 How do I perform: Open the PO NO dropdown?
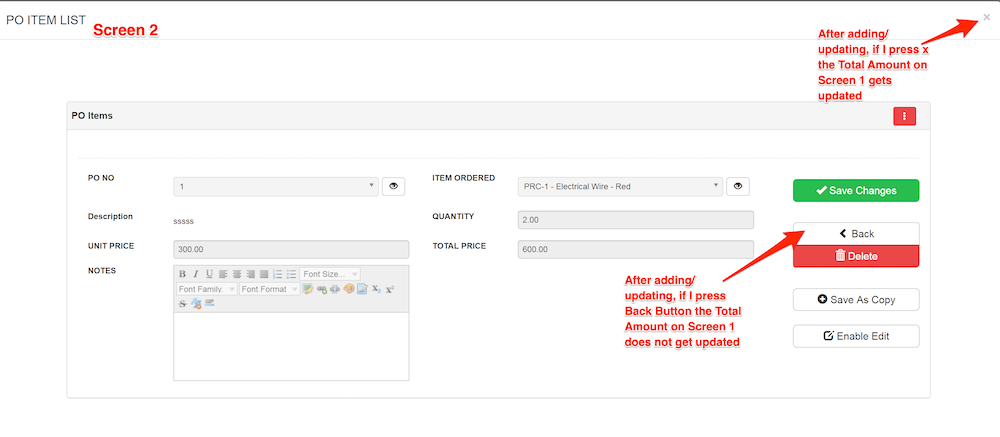click(276, 186)
